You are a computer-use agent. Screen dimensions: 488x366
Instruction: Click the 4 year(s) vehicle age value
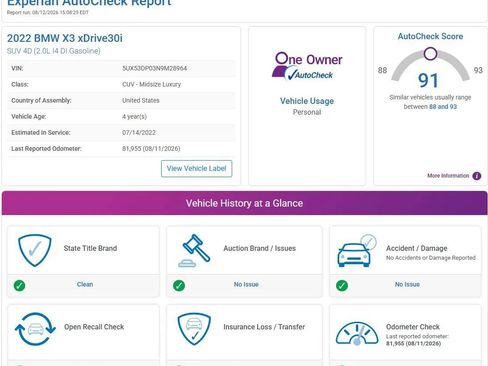tap(134, 116)
